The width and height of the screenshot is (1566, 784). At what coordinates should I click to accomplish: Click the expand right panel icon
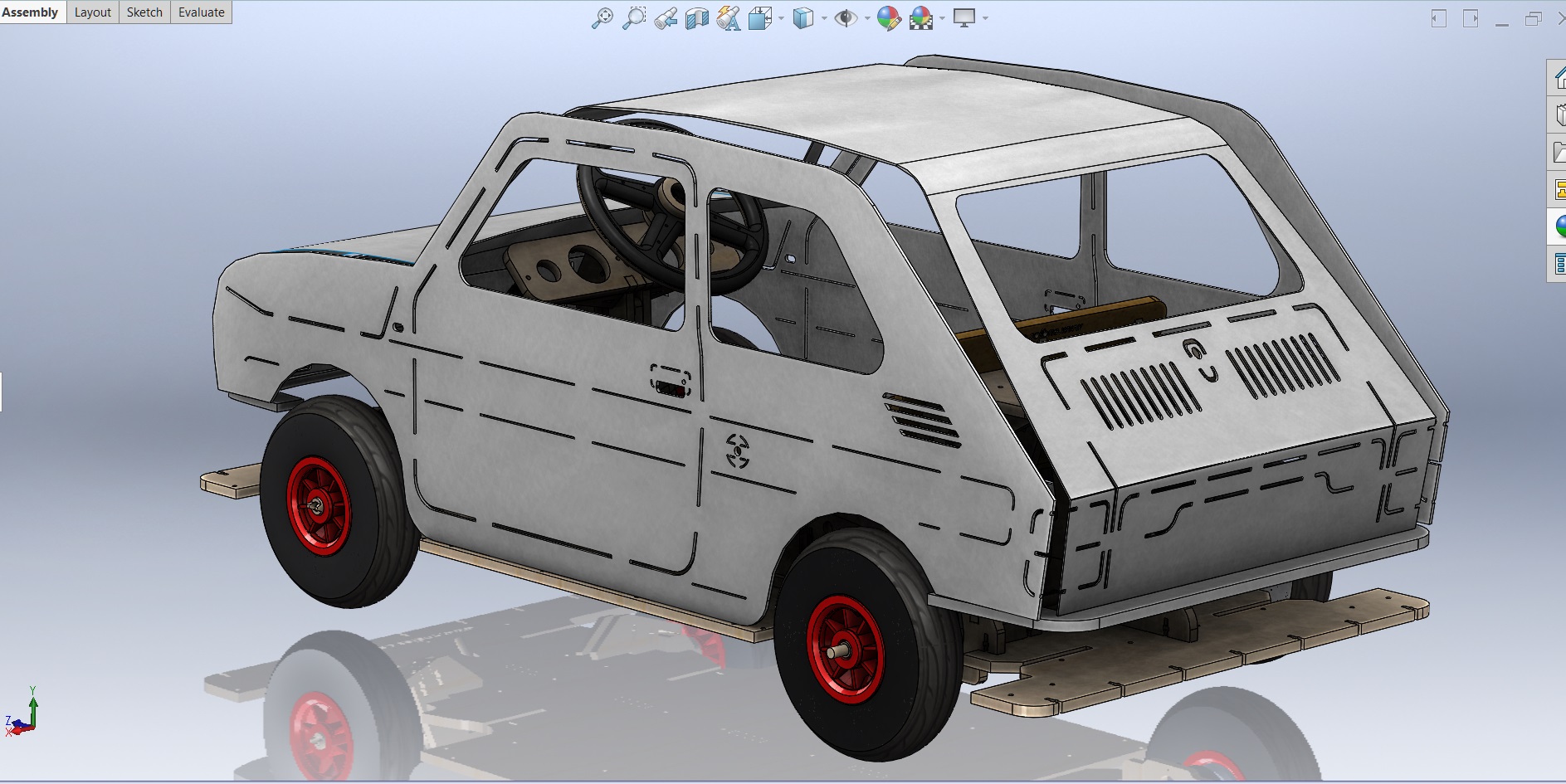coord(1471,18)
